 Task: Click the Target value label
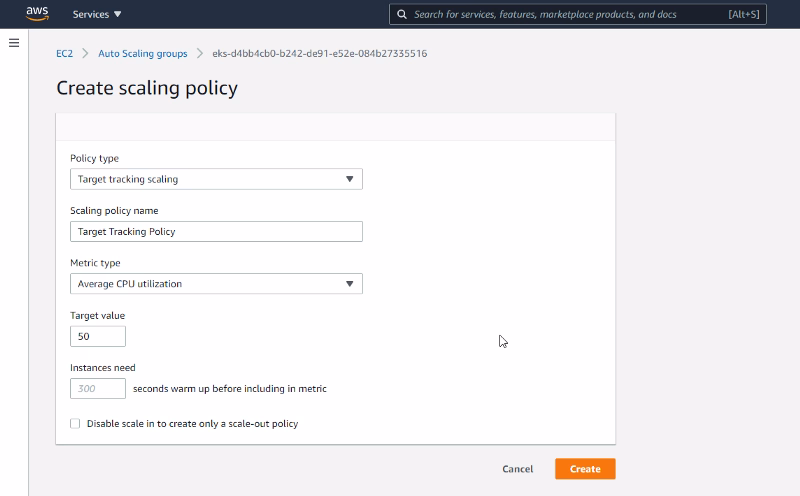[x=97, y=315]
